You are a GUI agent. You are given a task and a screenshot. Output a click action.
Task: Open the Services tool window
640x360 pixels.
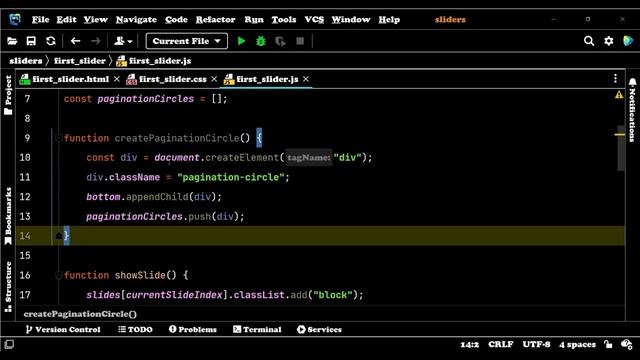[x=319, y=329]
